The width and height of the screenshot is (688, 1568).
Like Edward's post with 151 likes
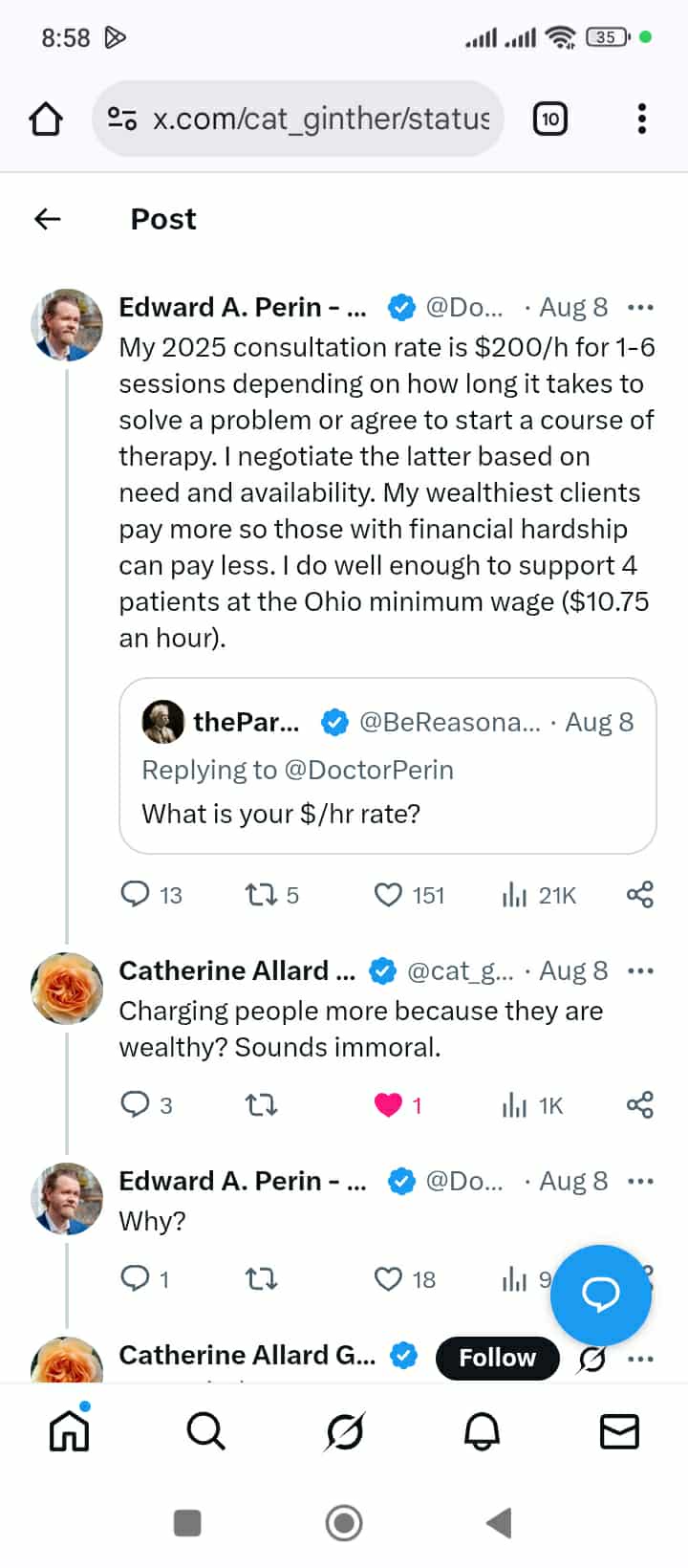pyautogui.click(x=388, y=895)
